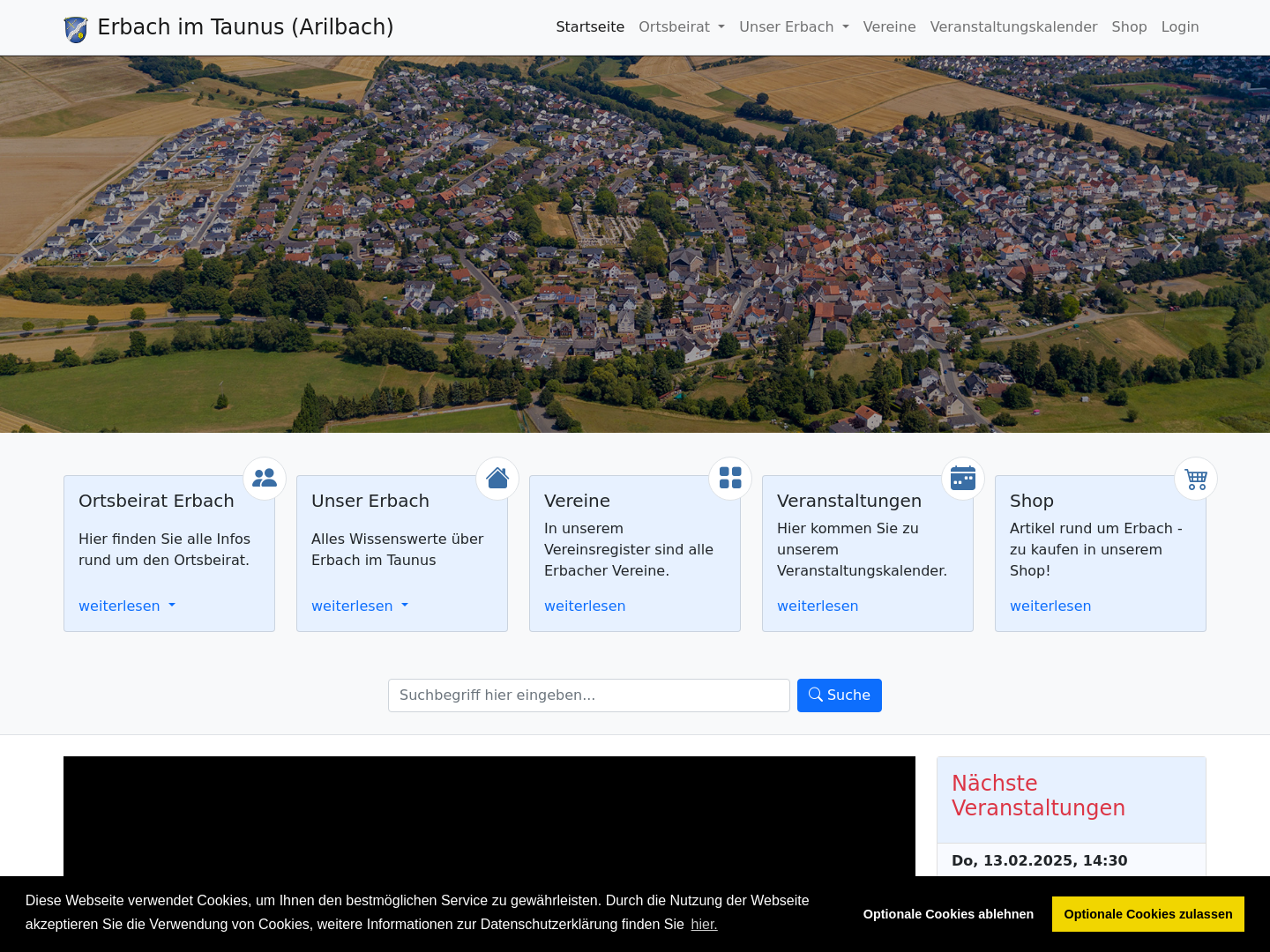The image size is (1270, 952).
Task: Click the Ortsbeirat Erbach card title
Action: point(156,501)
